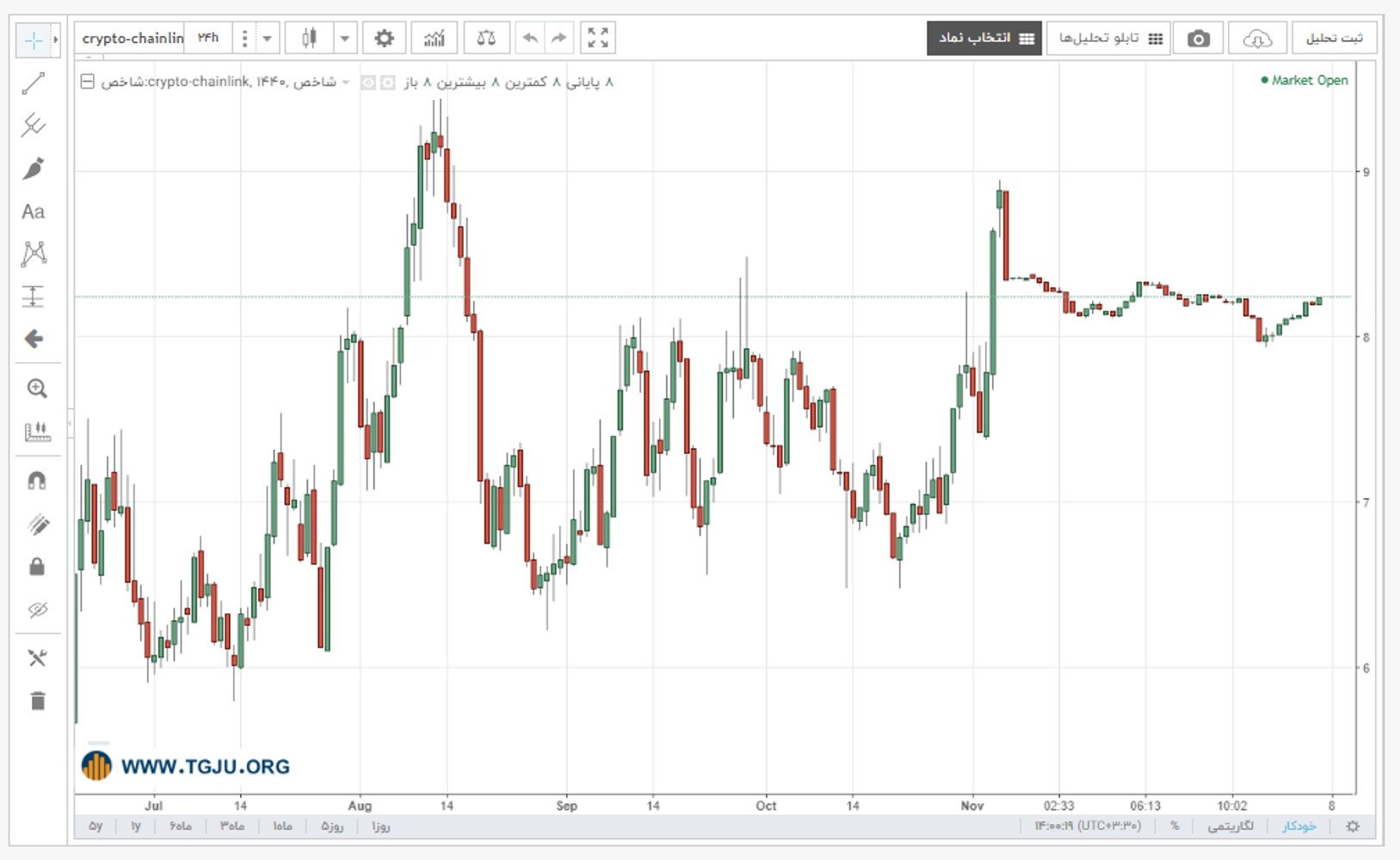Select the candlestick chart style button

click(310, 38)
